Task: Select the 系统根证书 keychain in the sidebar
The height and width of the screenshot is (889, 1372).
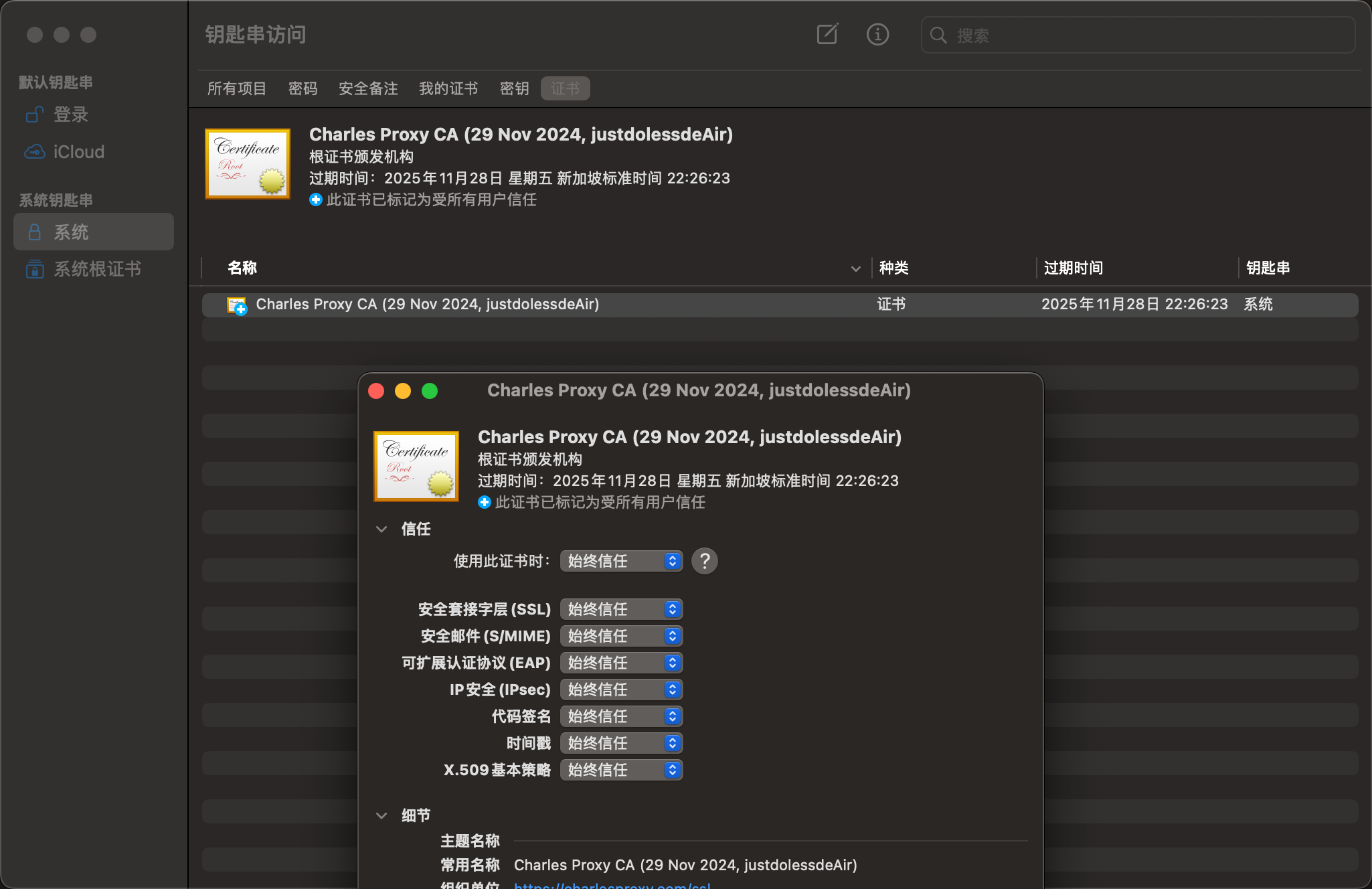Action: pyautogui.click(x=94, y=269)
